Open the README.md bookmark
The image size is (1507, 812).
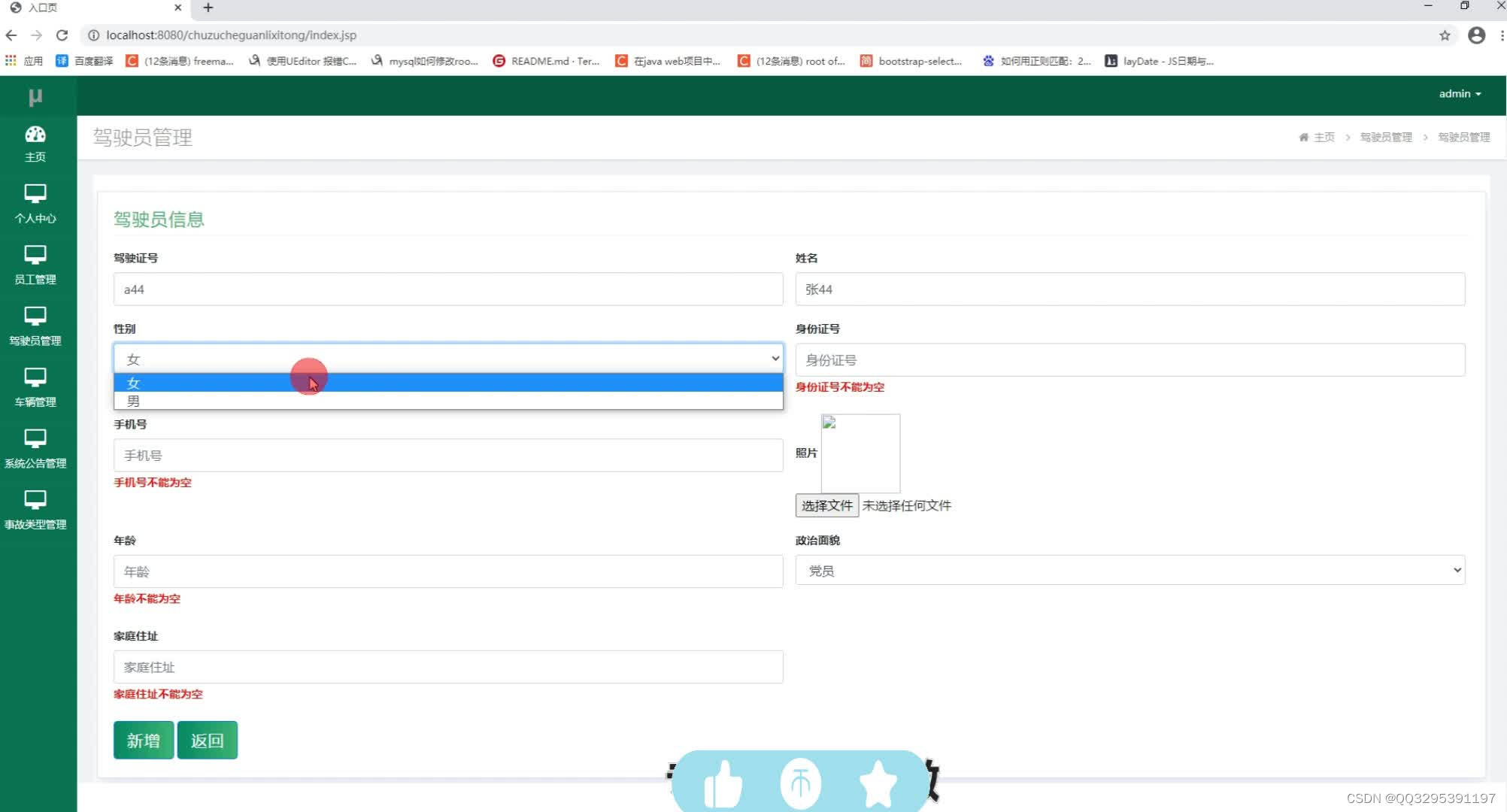(546, 61)
